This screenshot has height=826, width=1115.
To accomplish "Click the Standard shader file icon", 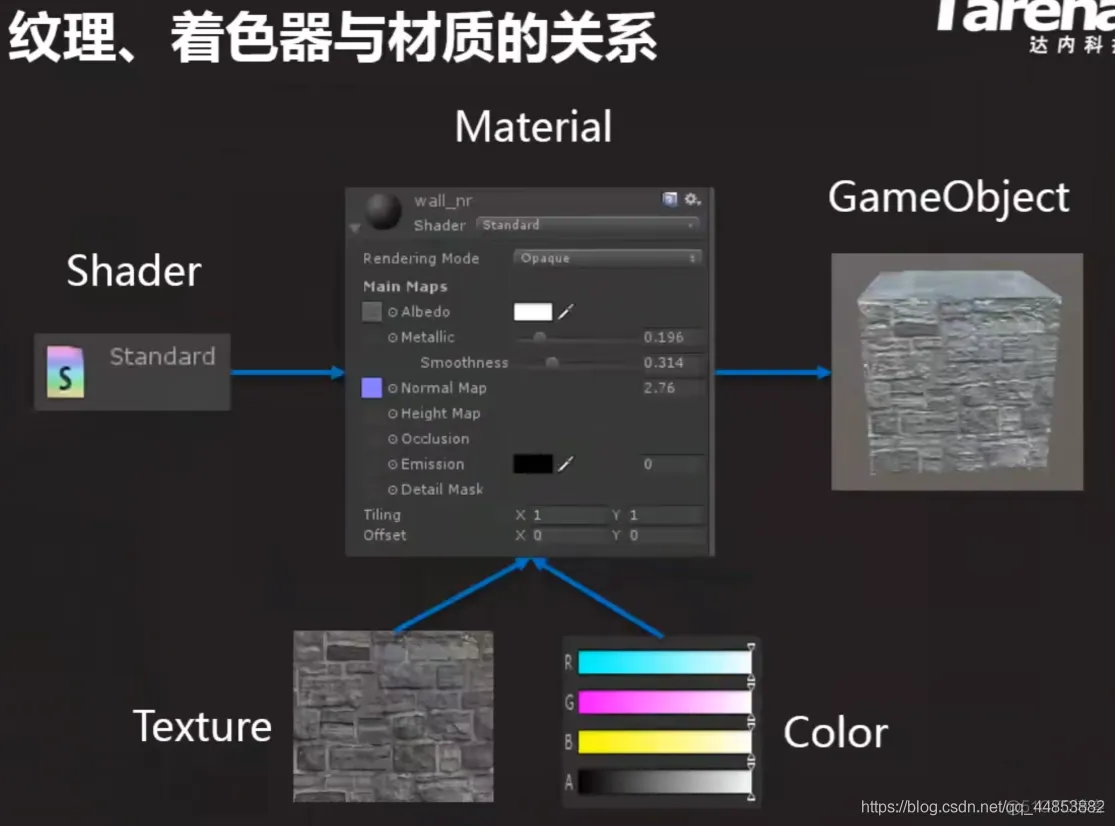I will pos(65,372).
